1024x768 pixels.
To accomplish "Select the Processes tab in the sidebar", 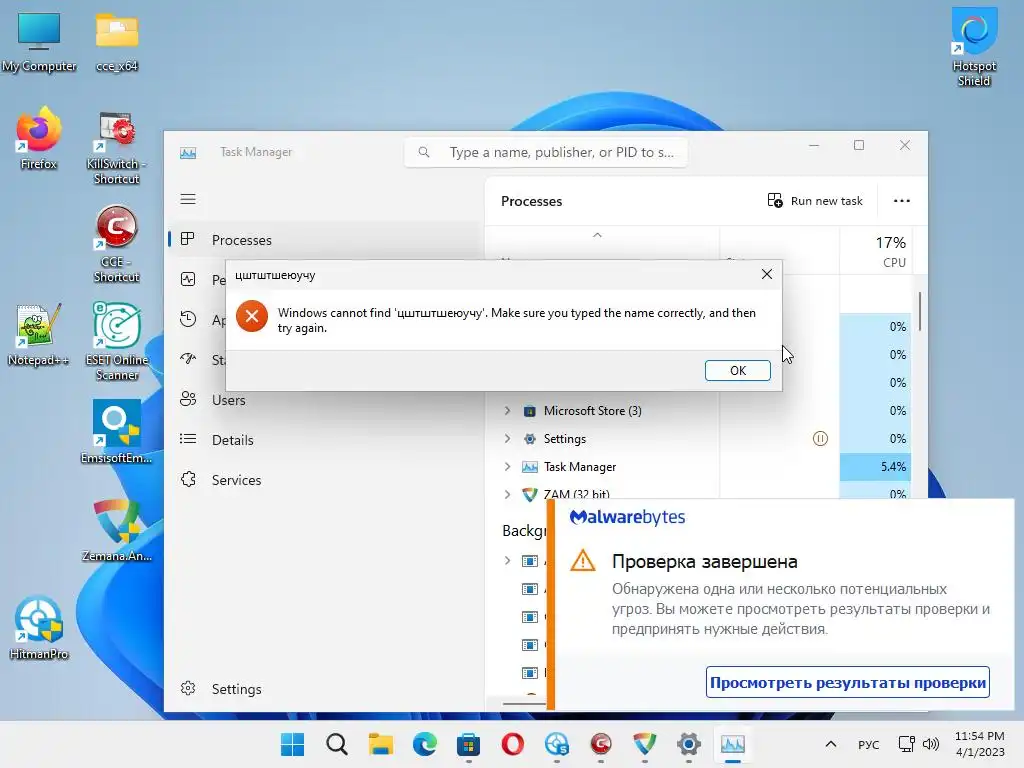I will pos(325,240).
